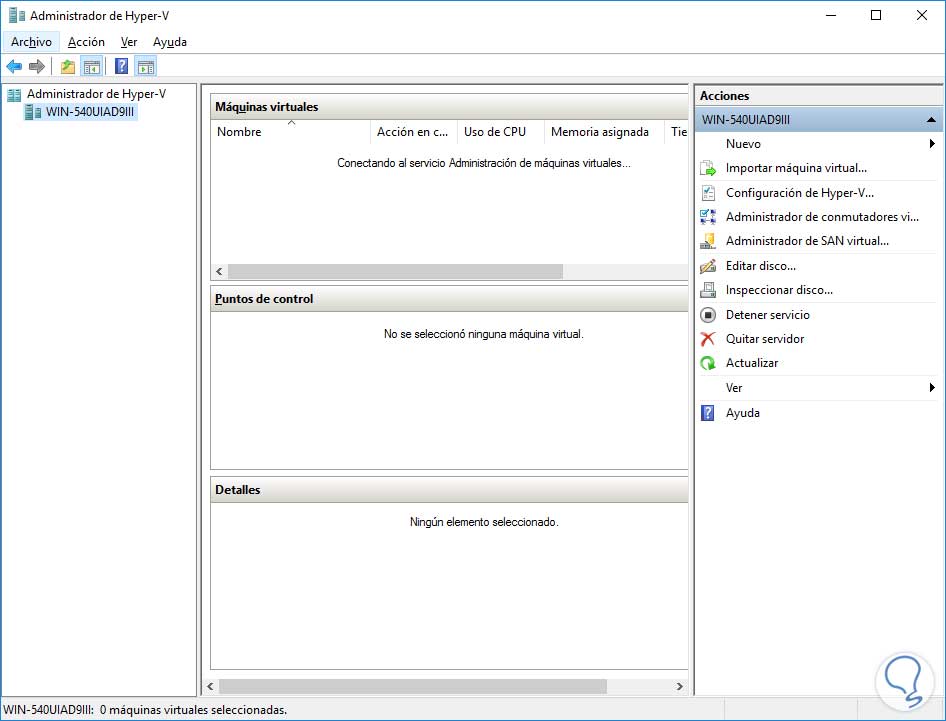This screenshot has height=721, width=946.
Task: Click the Up one level folder icon
Action: 68,66
